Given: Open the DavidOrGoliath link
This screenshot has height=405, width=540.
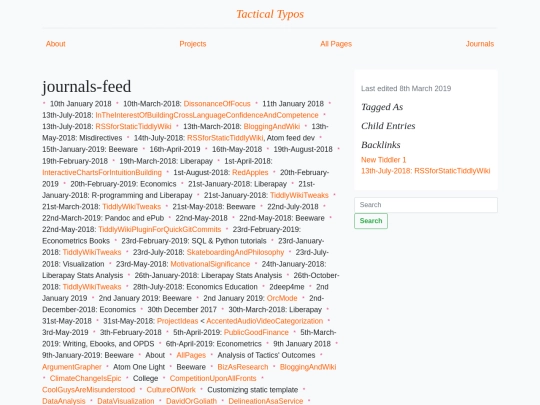Looking at the screenshot, I should (191, 401).
